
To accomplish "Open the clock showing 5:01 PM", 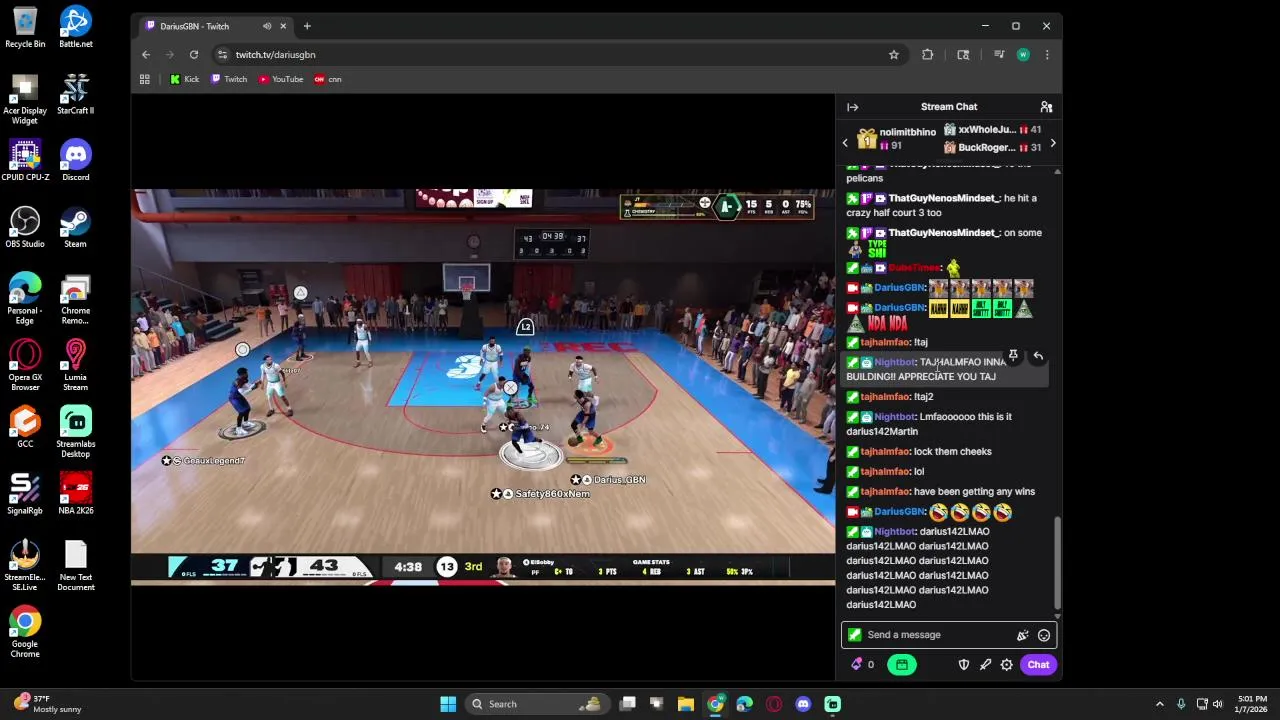I will click(1252, 704).
